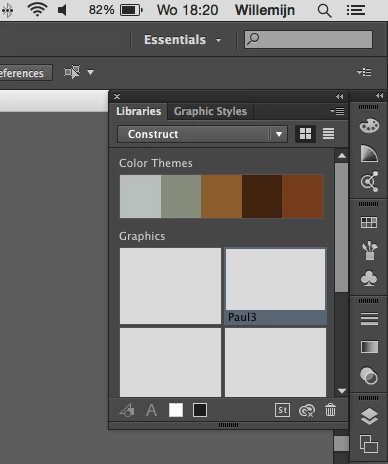Open the control bar flyout menu icon
The height and width of the screenshot is (464, 388).
[364, 72]
